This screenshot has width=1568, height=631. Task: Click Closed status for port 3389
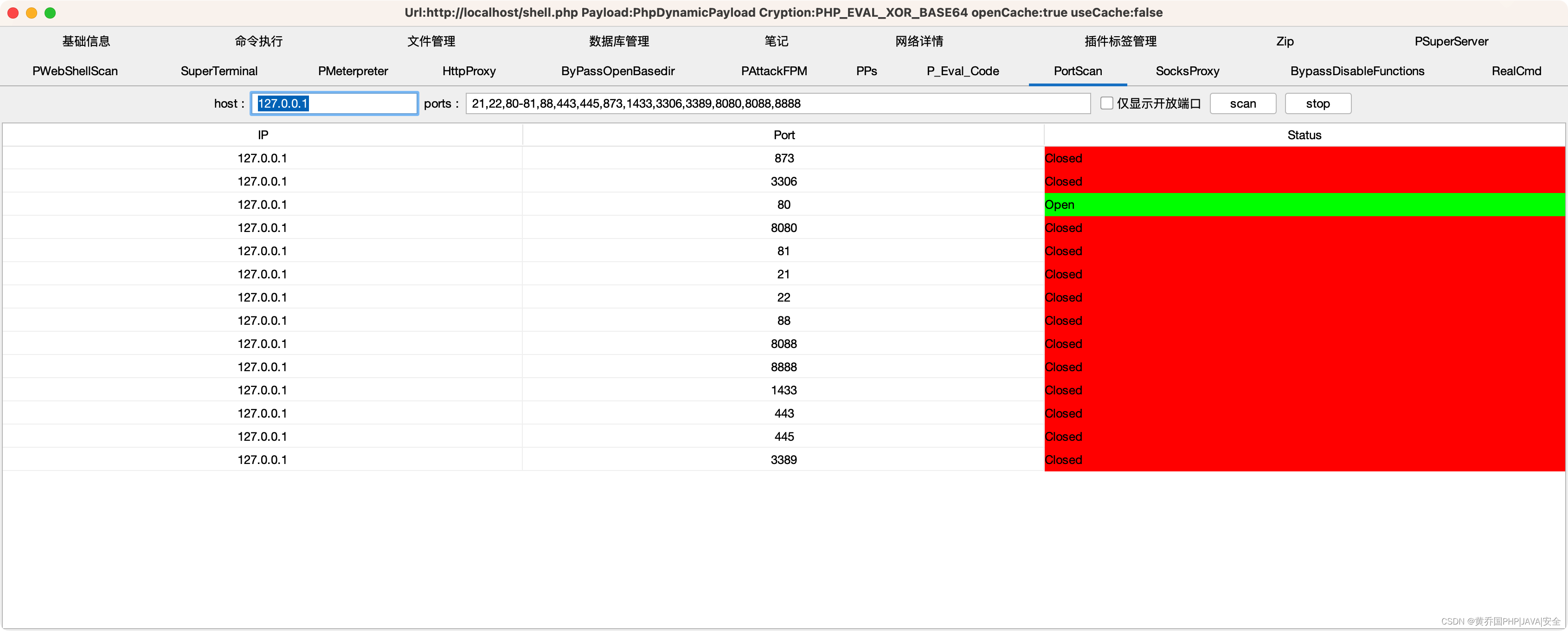1305,459
